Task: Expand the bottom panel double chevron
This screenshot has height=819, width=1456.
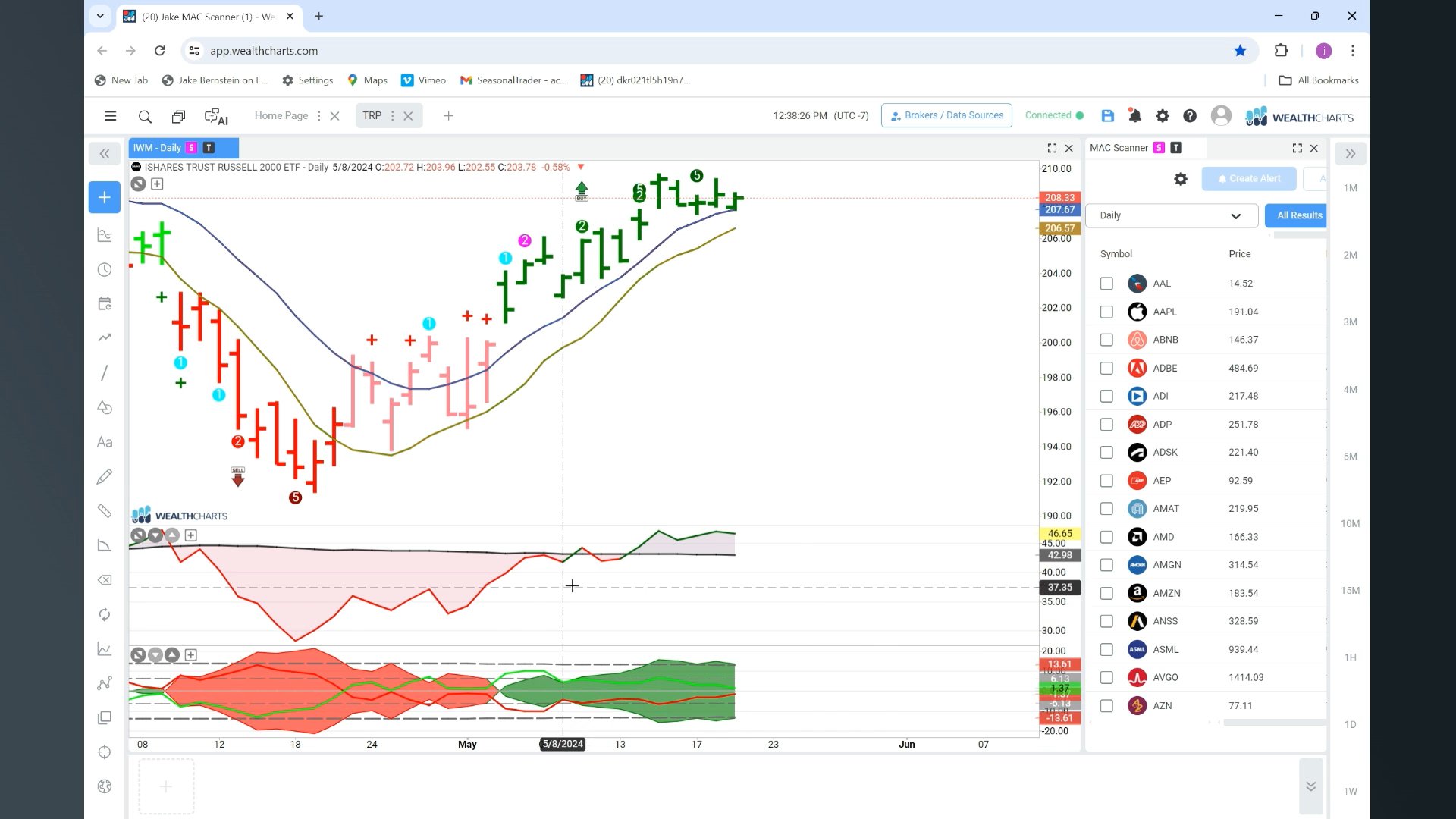Action: (x=1310, y=786)
